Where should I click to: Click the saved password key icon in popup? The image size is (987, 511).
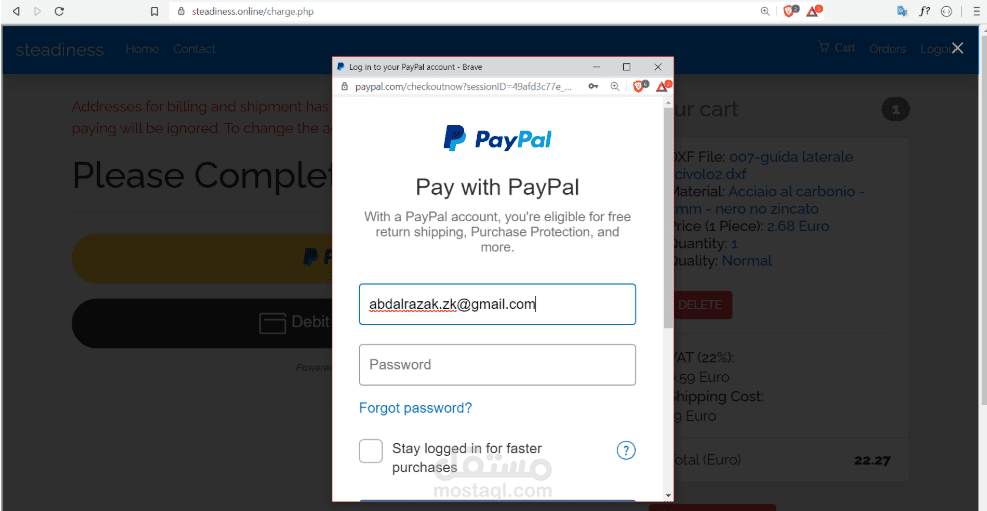[593, 86]
